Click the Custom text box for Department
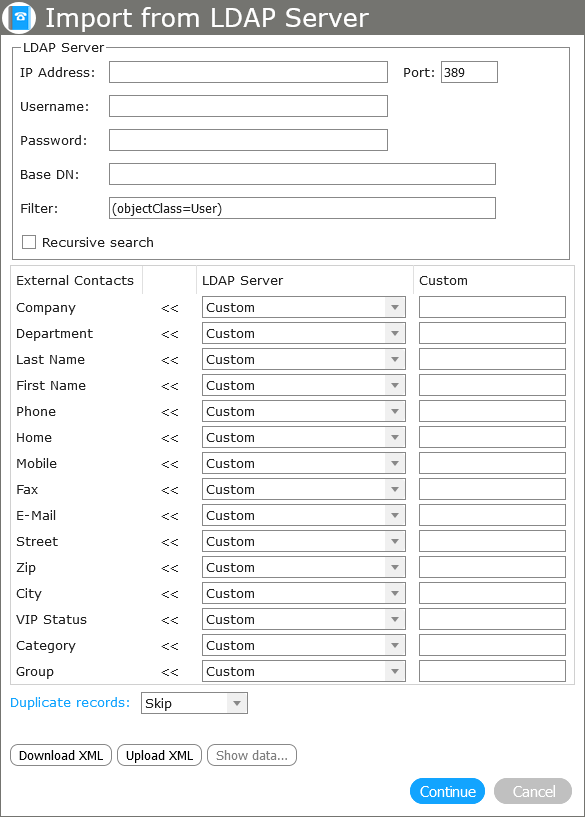The width and height of the screenshot is (585, 817). click(492, 333)
